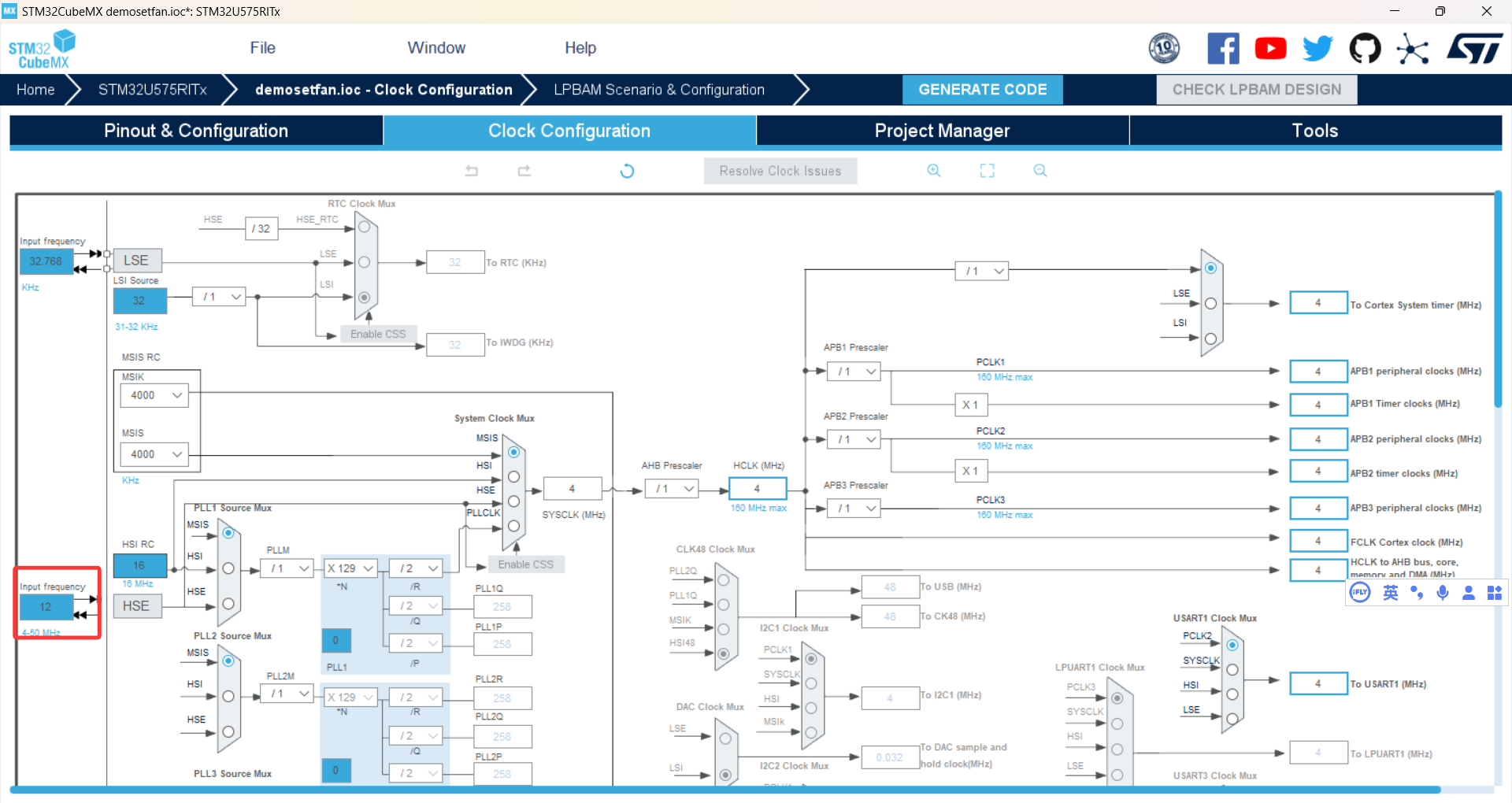
Task: Zoom in on the clock diagram
Action: coord(934,171)
